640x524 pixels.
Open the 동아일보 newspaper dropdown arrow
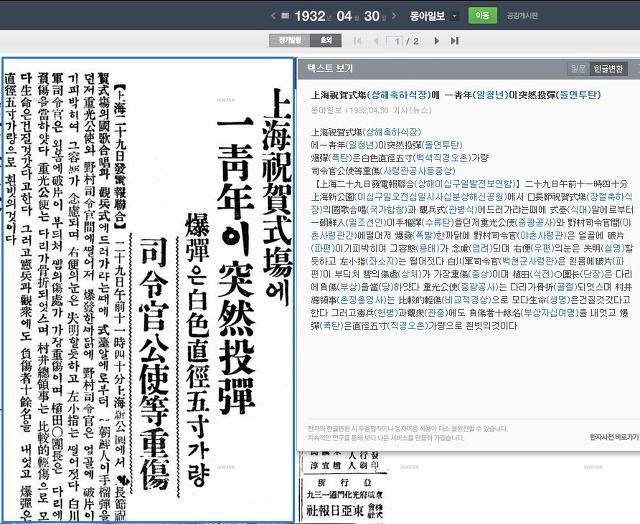tap(454, 16)
